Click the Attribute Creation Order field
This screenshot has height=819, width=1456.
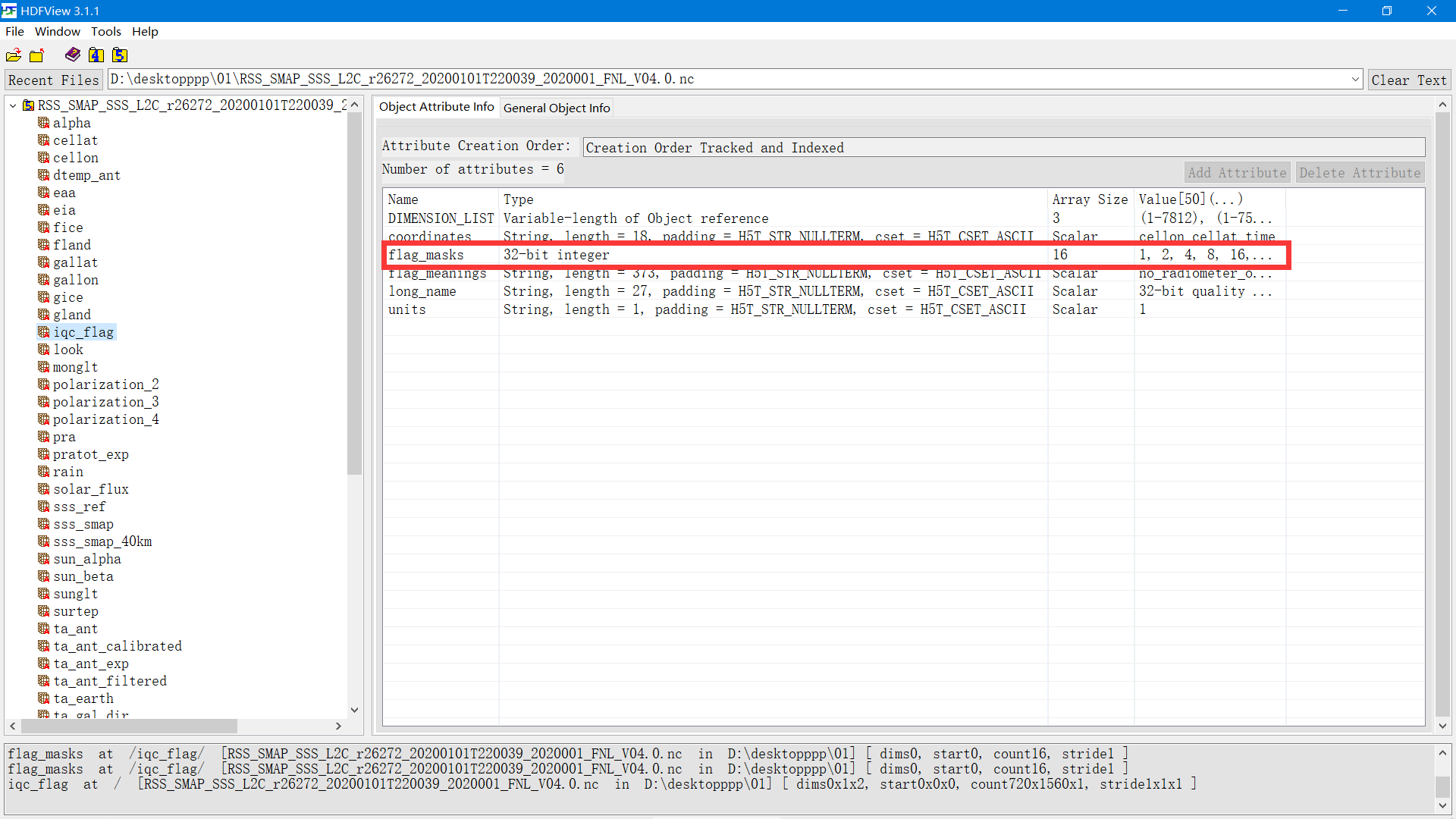[1003, 147]
